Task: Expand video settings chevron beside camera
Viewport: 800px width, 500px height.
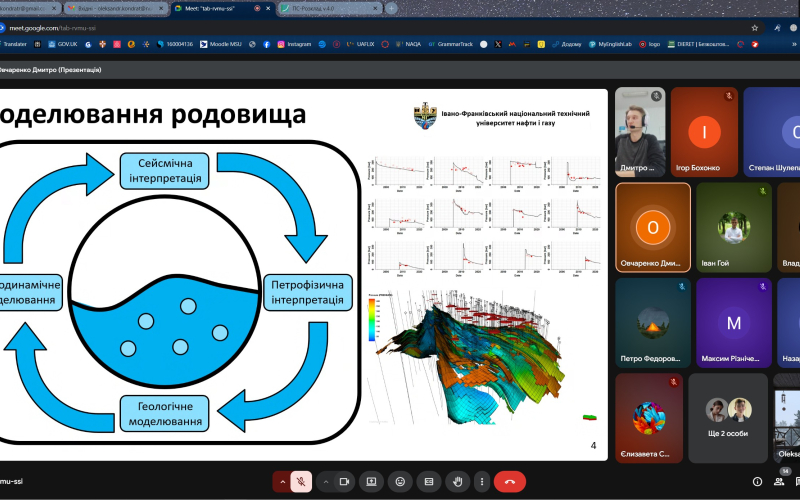Action: (x=325, y=482)
